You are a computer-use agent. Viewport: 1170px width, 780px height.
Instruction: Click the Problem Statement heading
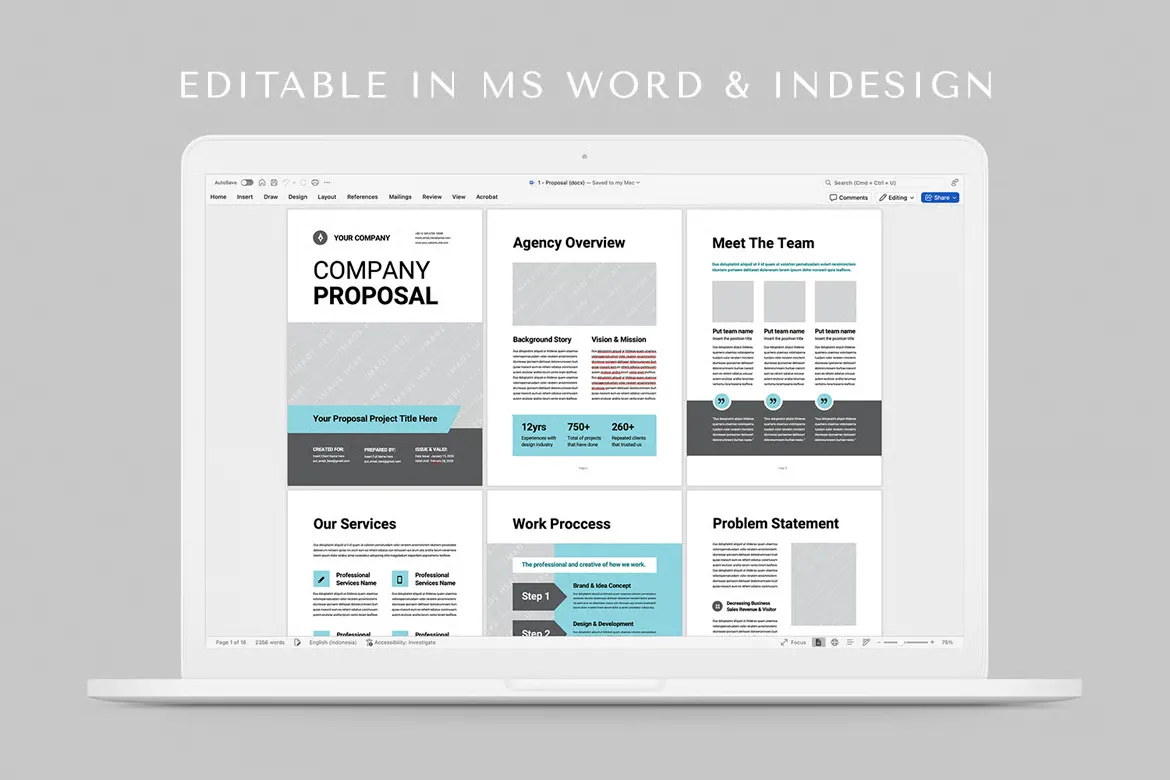pos(775,524)
